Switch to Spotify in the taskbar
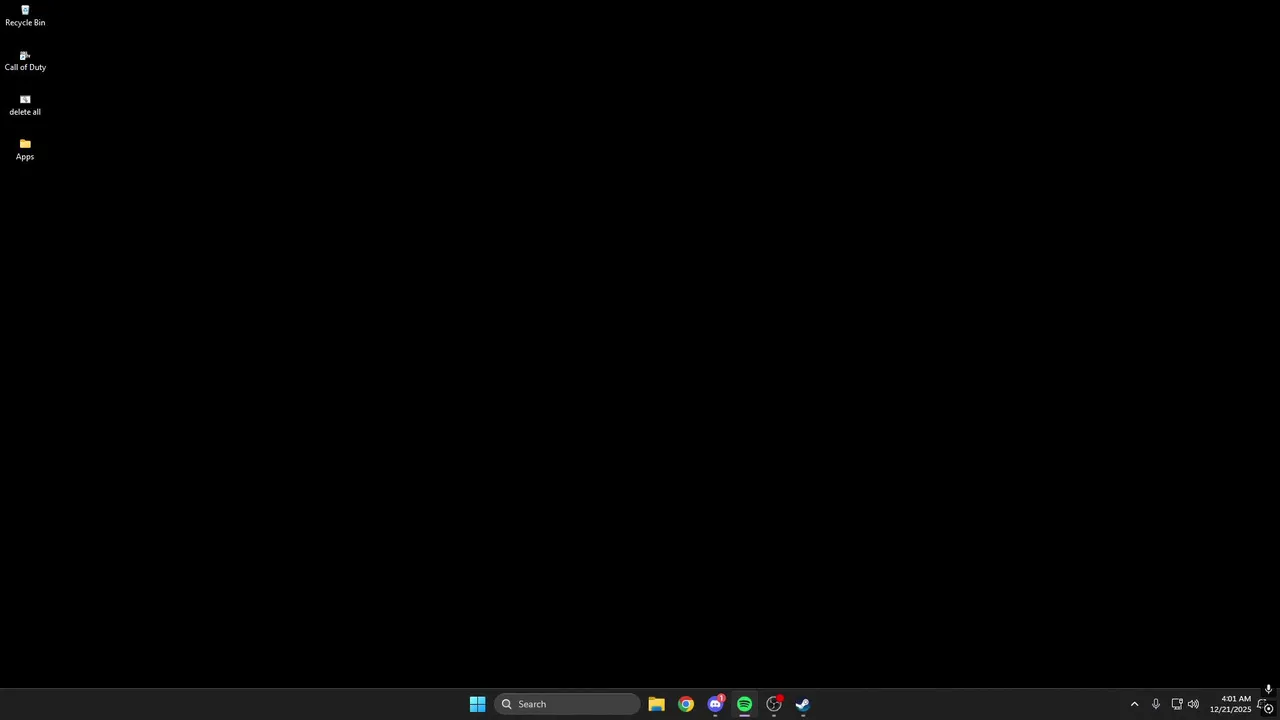This screenshot has height=720, width=1280. (x=744, y=704)
